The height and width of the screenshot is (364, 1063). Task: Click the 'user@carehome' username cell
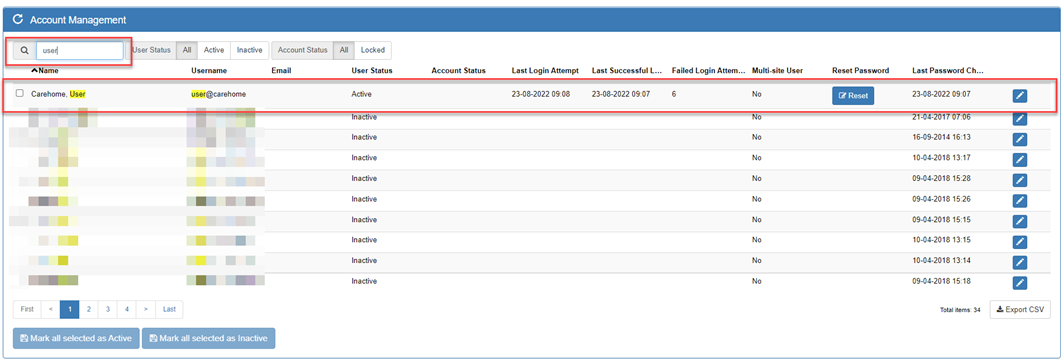[x=218, y=94]
